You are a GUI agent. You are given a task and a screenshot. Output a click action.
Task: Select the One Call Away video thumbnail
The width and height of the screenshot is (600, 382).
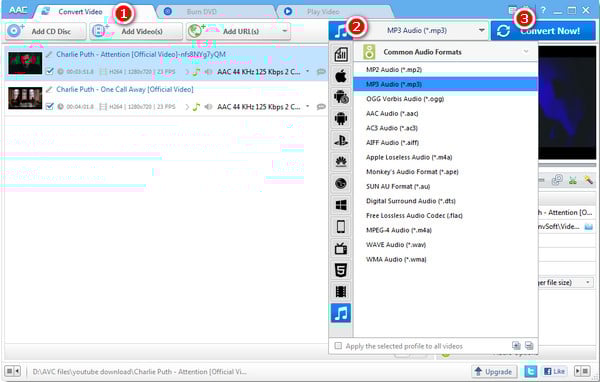click(25, 98)
